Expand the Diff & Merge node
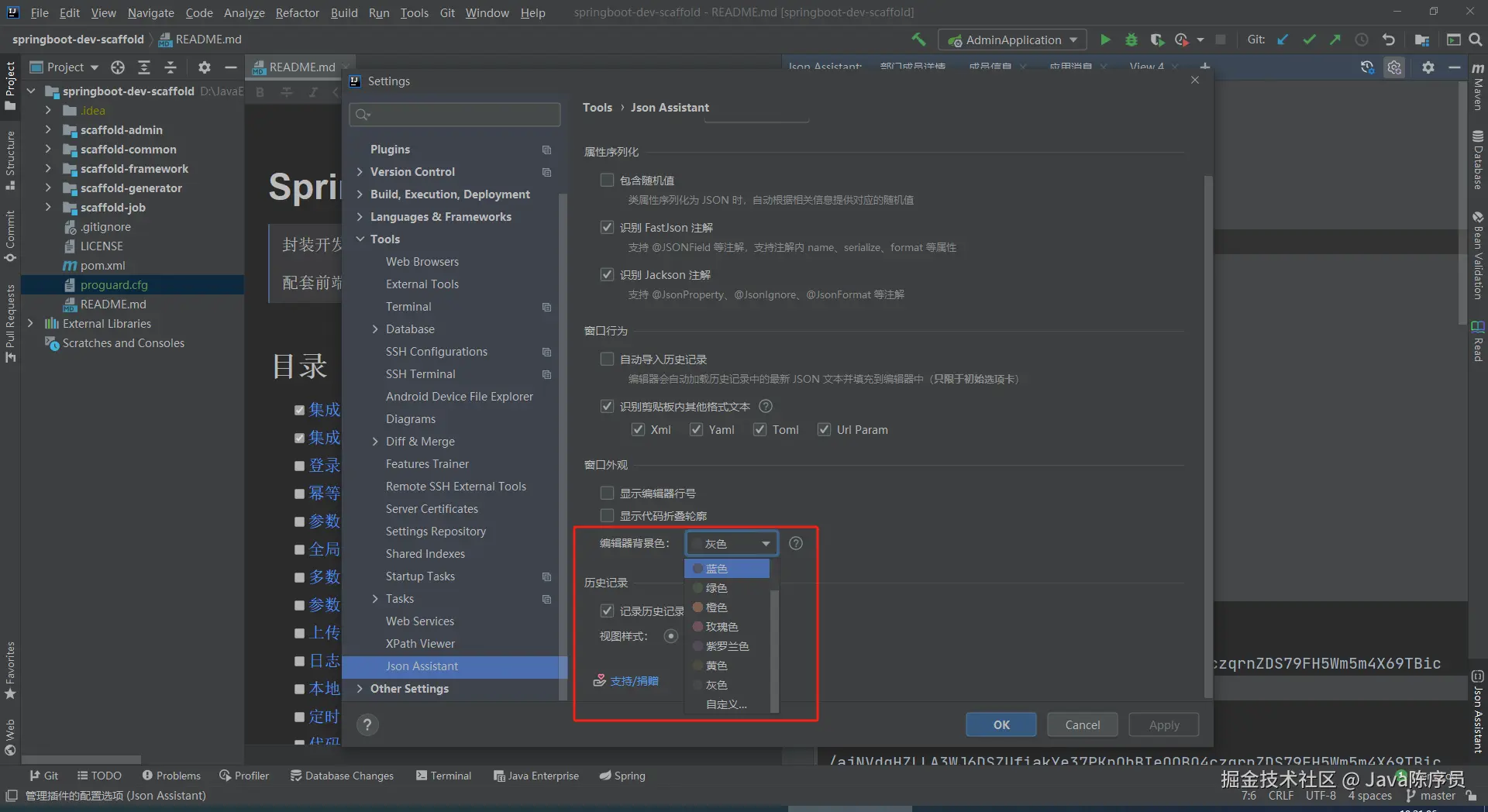 click(375, 442)
